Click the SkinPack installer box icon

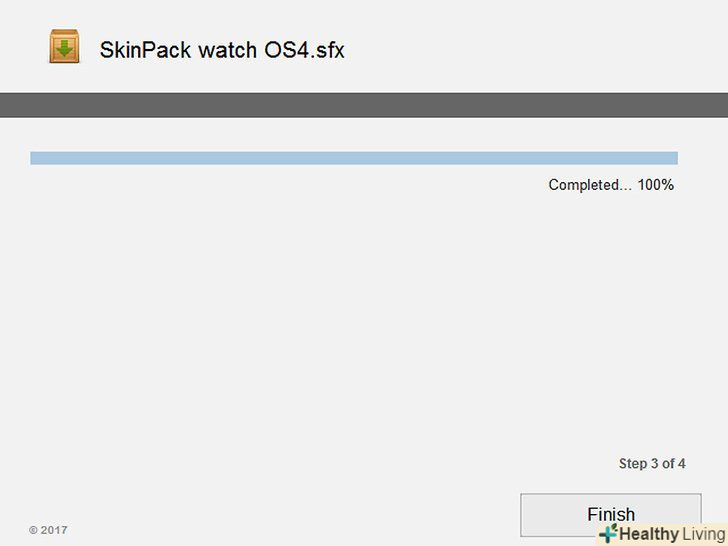(64, 47)
